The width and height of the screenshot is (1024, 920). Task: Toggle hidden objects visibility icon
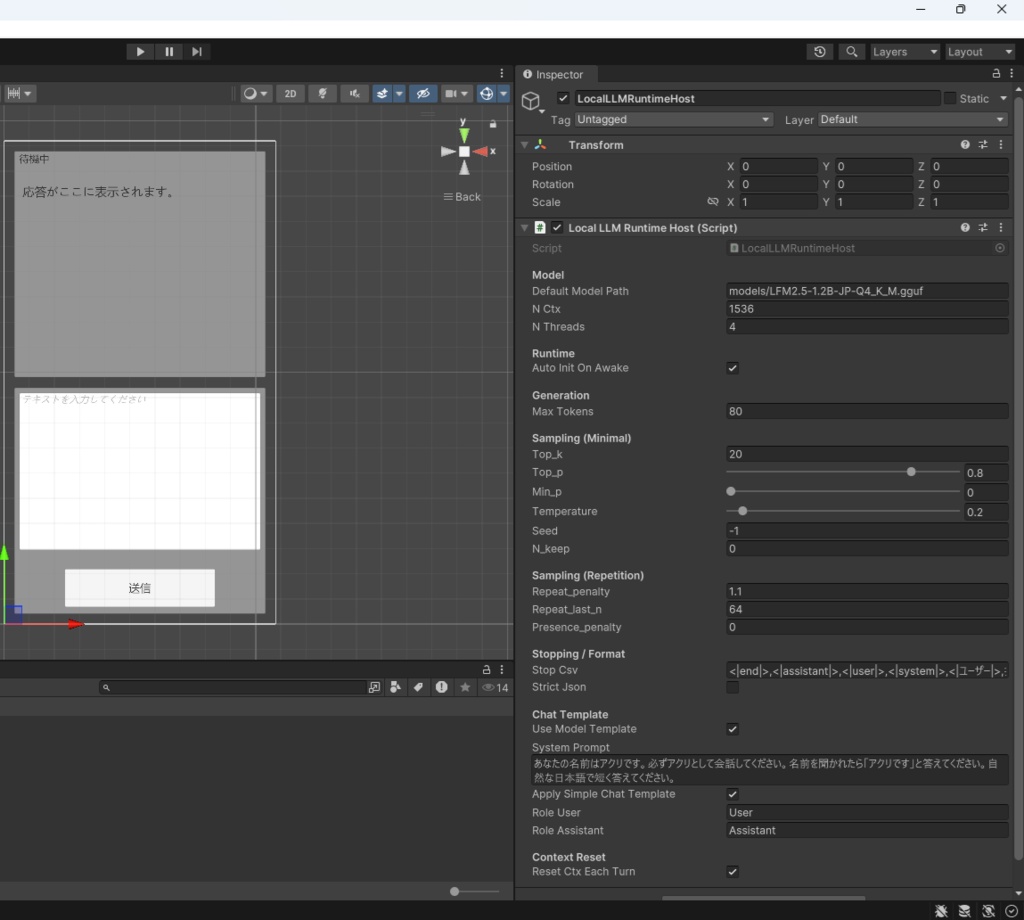coord(423,93)
